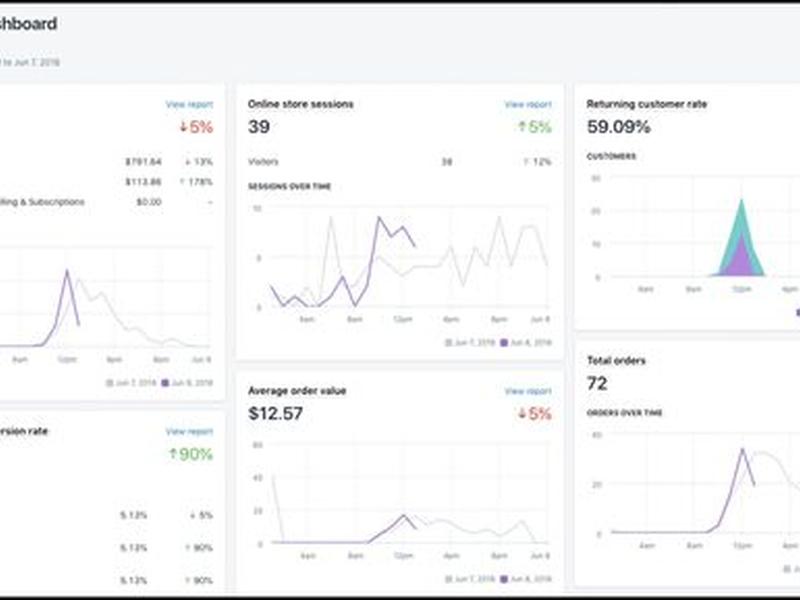Screen dimensions: 800x600
Task: Select the Returning customer rate heading
Action: pyautogui.click(x=646, y=104)
